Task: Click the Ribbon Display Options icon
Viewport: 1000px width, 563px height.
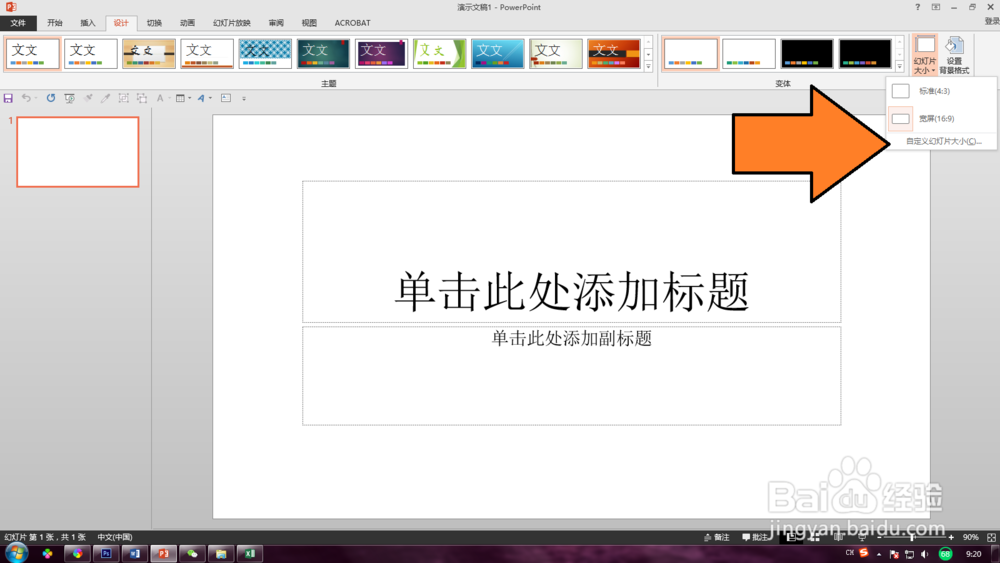Action: (x=936, y=7)
